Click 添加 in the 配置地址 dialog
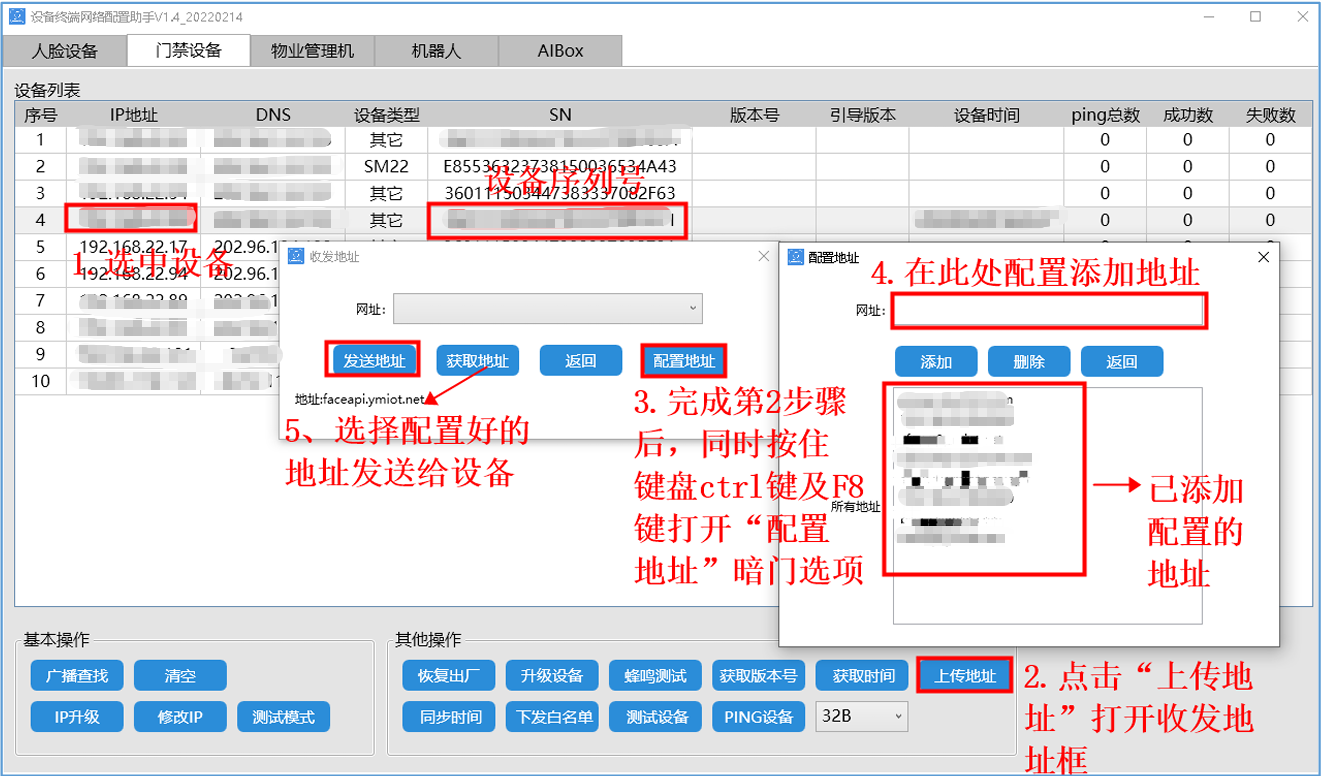Screen dimensions: 1321x776 click(x=936, y=362)
